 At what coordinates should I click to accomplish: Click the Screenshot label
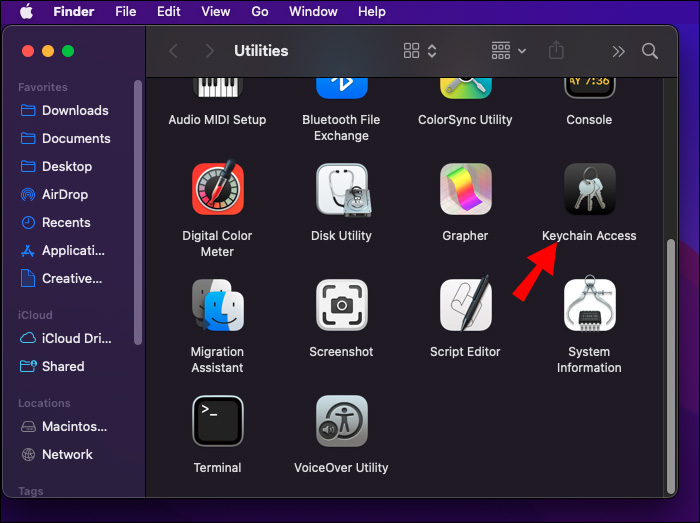tap(341, 352)
